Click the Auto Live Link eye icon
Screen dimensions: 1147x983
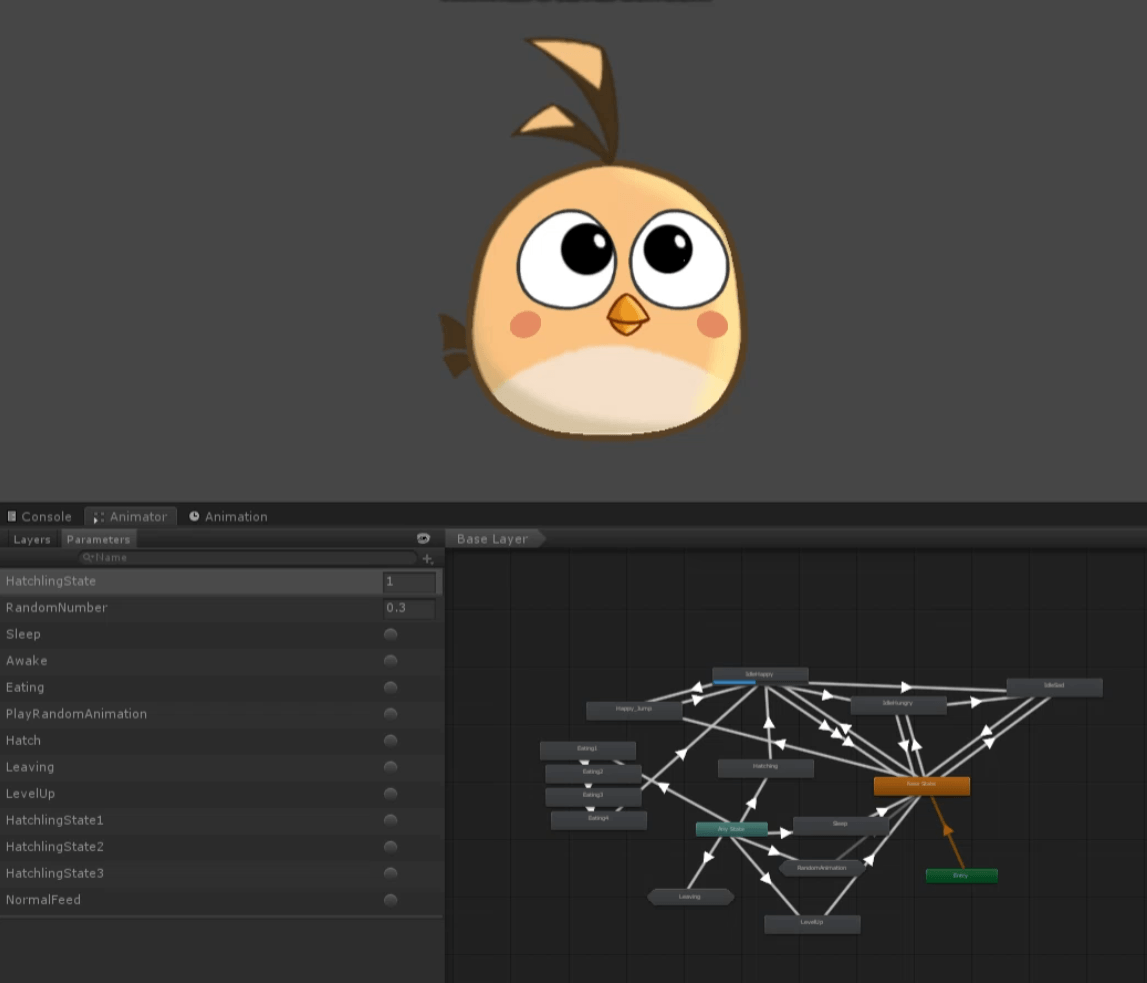coord(424,538)
